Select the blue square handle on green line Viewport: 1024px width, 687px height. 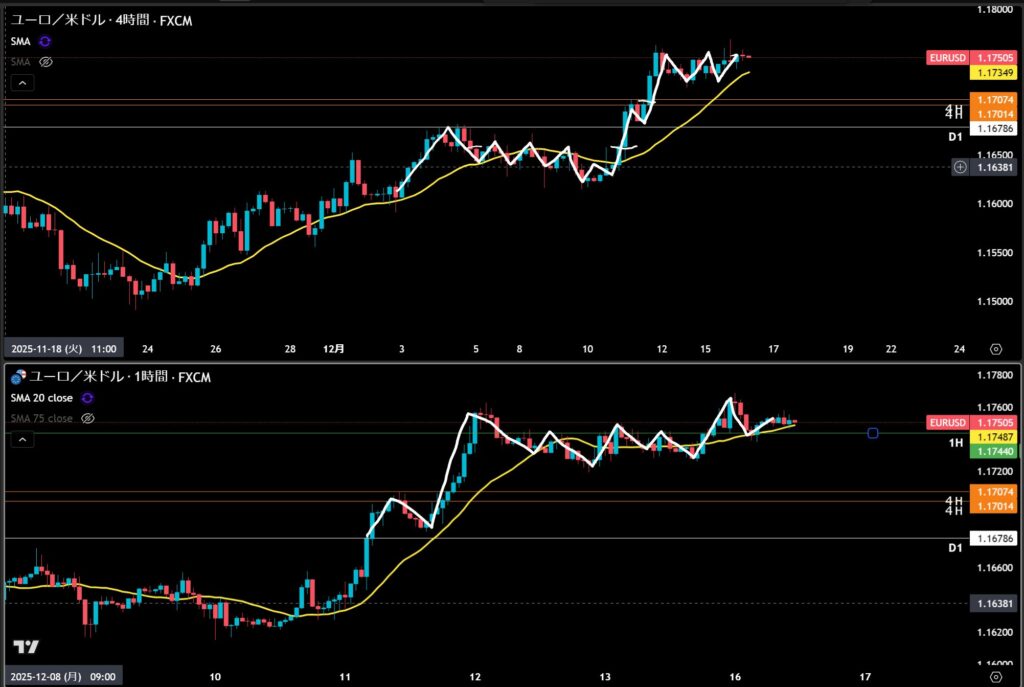[x=873, y=433]
